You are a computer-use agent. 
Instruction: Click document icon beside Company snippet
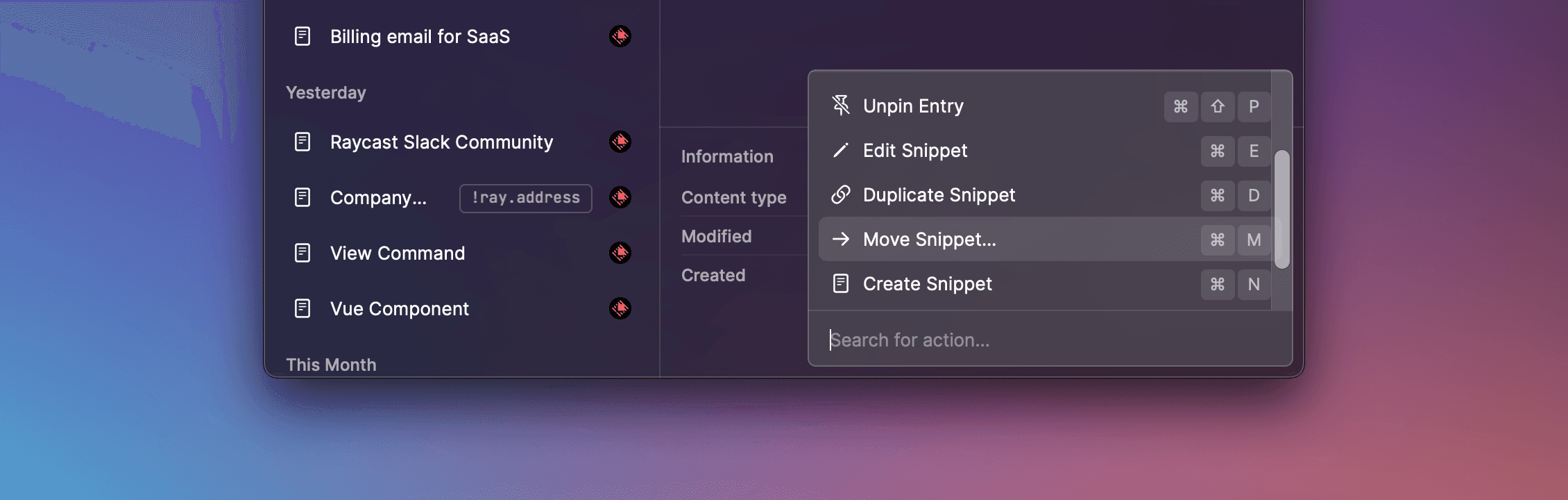[x=302, y=197]
